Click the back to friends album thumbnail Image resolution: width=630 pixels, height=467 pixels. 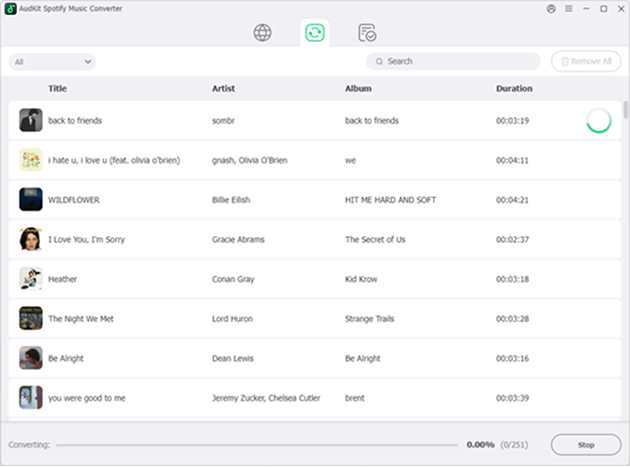coord(31,120)
